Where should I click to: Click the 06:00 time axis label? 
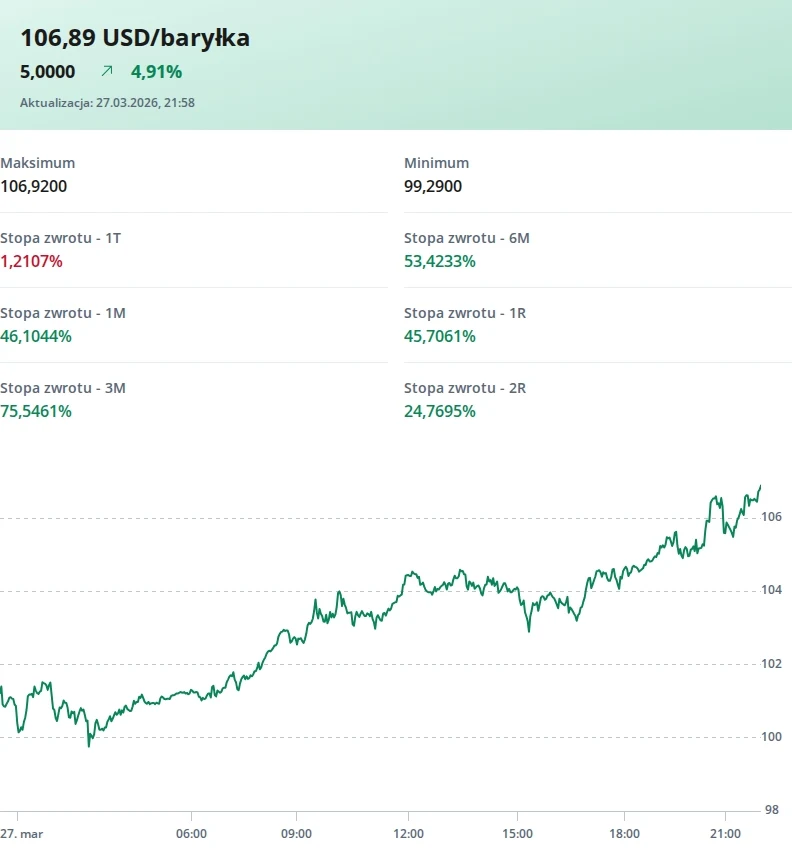(x=191, y=833)
